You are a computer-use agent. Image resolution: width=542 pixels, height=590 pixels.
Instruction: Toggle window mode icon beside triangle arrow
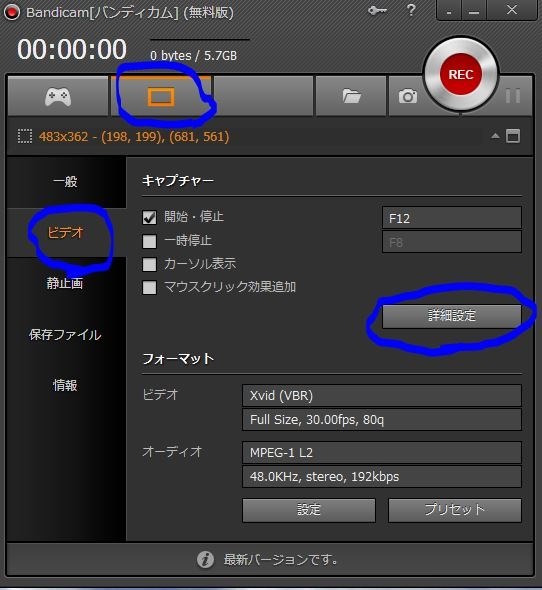pos(513,136)
